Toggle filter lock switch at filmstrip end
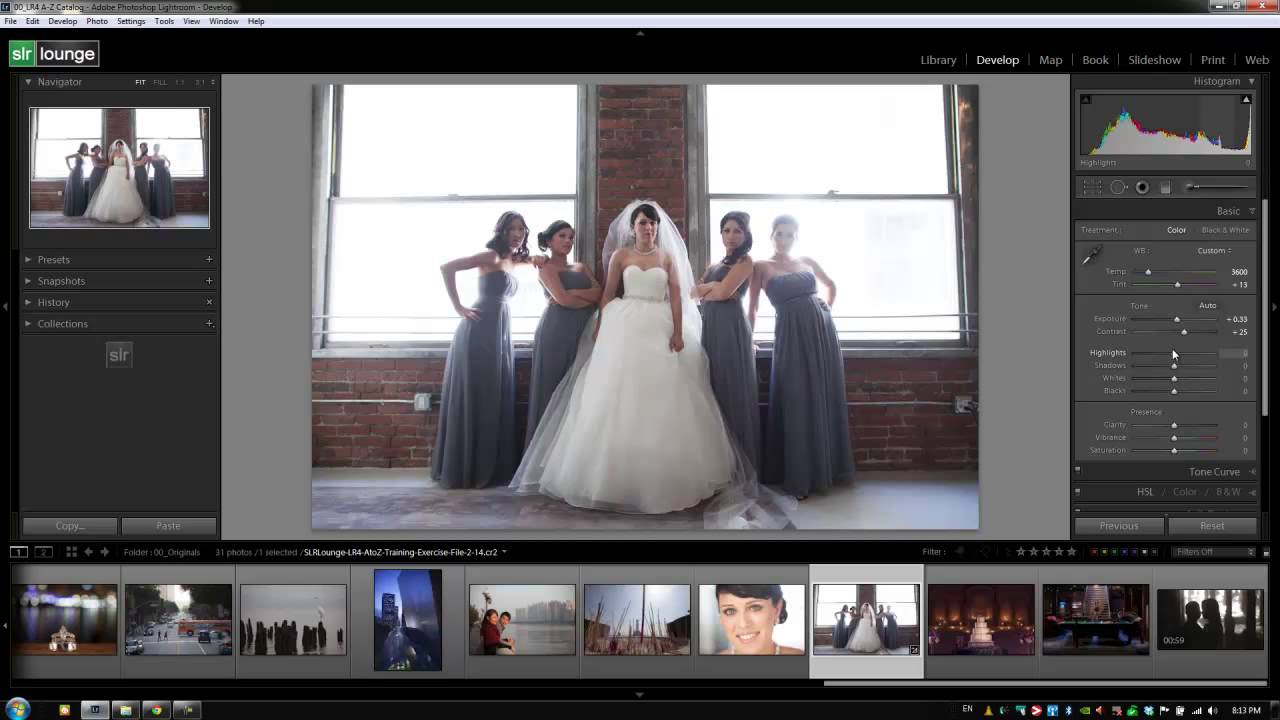 tap(1267, 552)
